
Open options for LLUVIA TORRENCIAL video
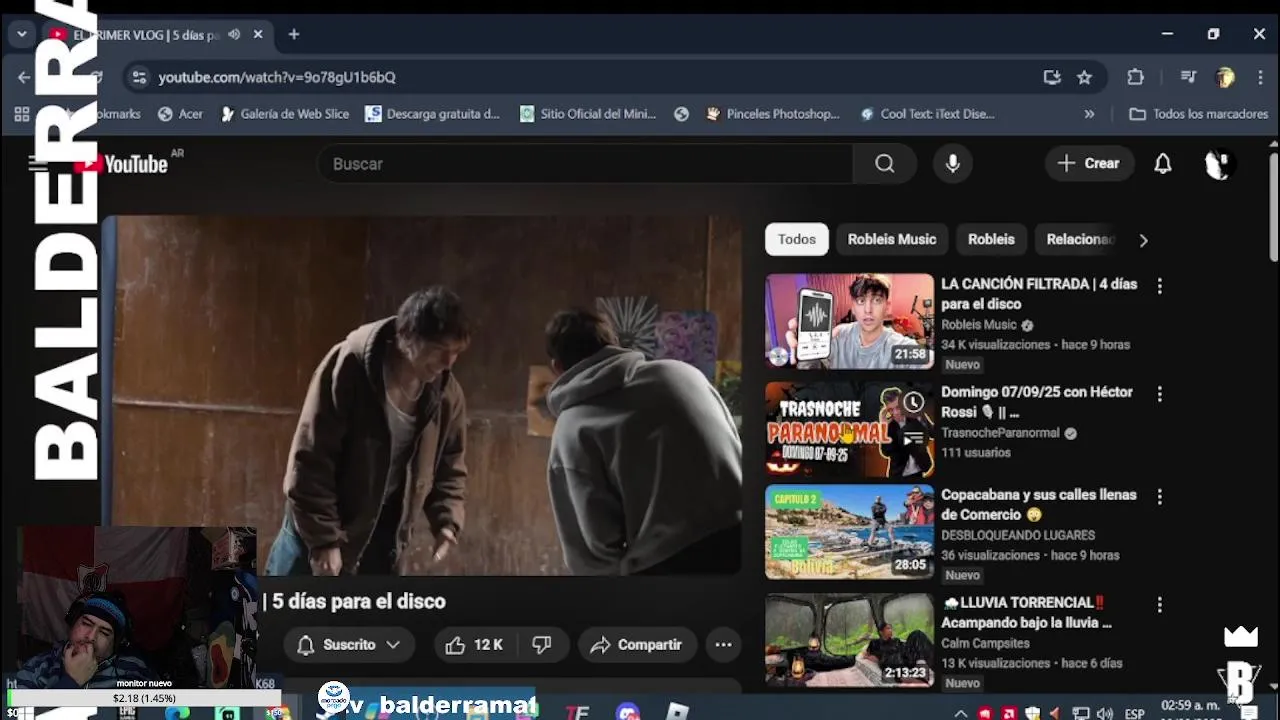(x=1159, y=605)
